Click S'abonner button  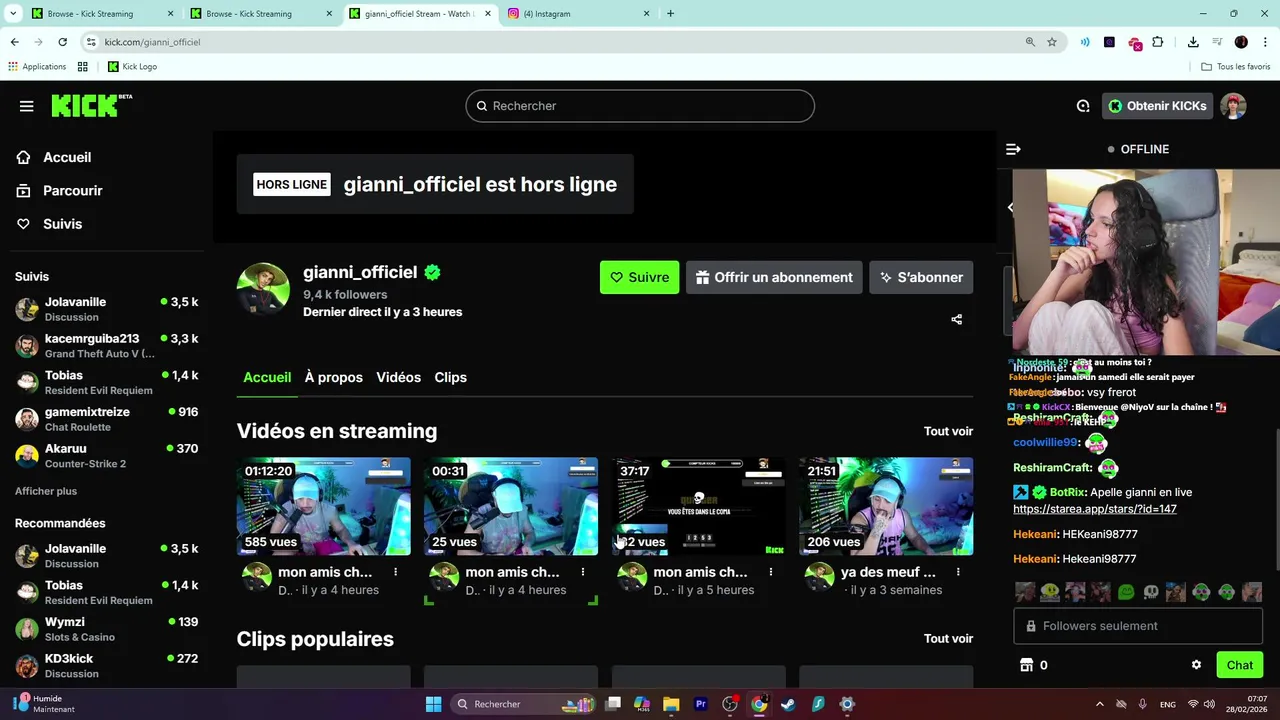(x=921, y=277)
